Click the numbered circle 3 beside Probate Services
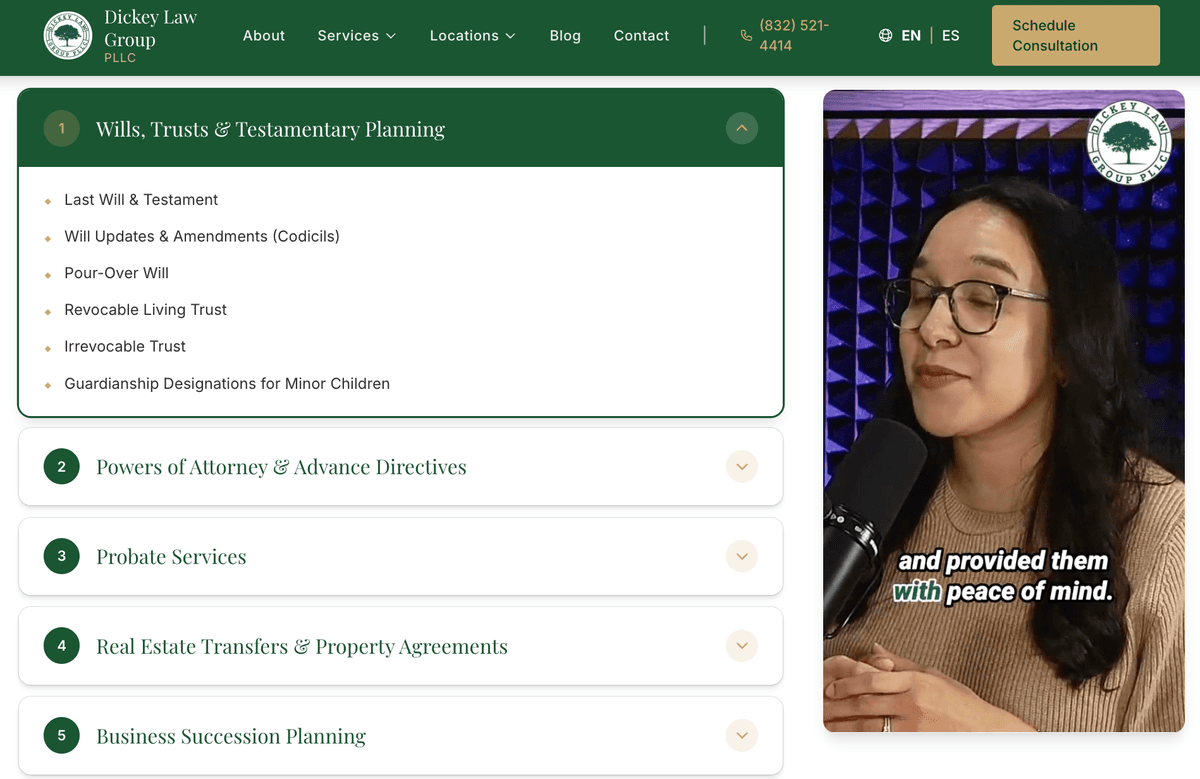This screenshot has width=1200, height=779. (x=61, y=556)
